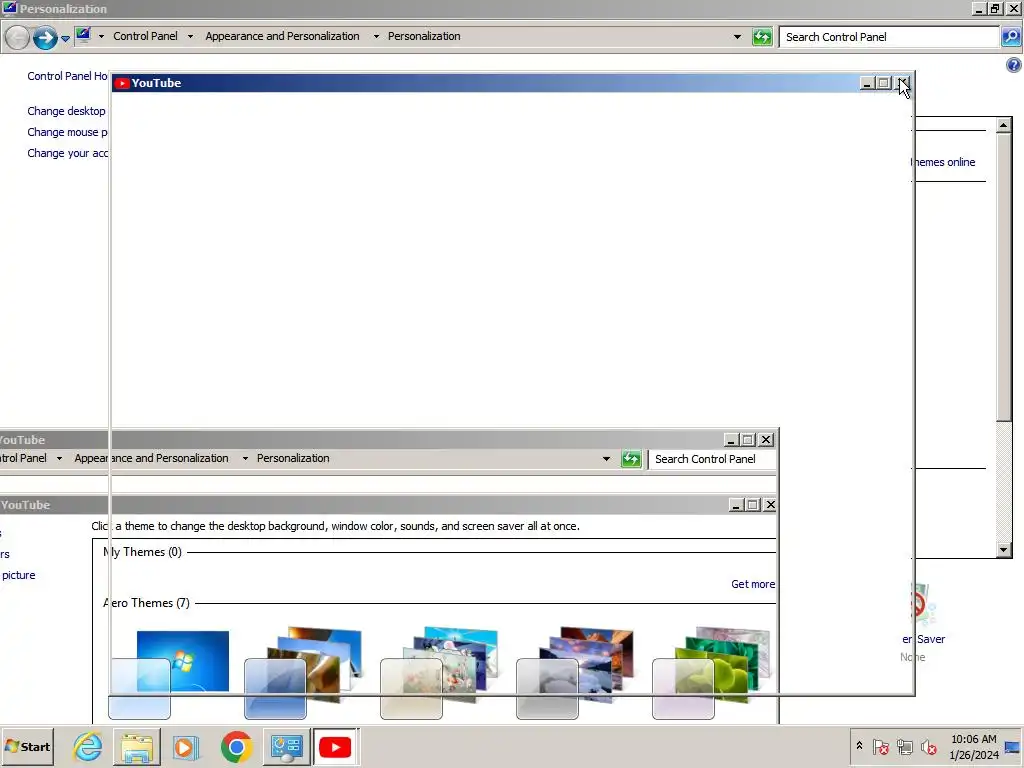Click the lower Search Control Panel field
Screen dimensions: 1024x768
click(x=712, y=459)
